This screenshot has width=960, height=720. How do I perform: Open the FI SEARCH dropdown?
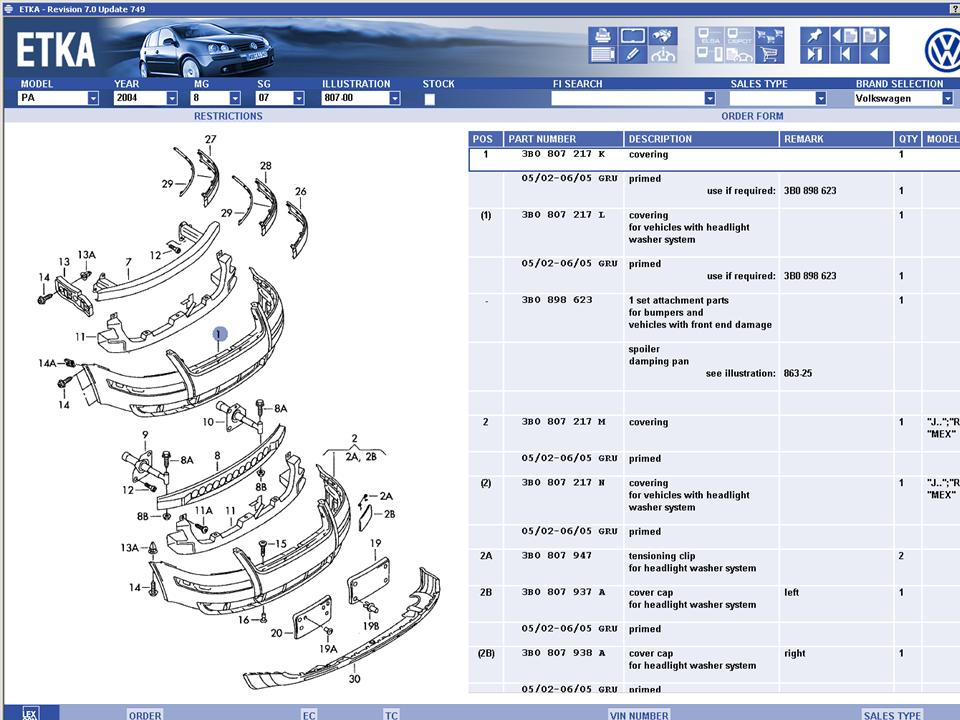710,98
